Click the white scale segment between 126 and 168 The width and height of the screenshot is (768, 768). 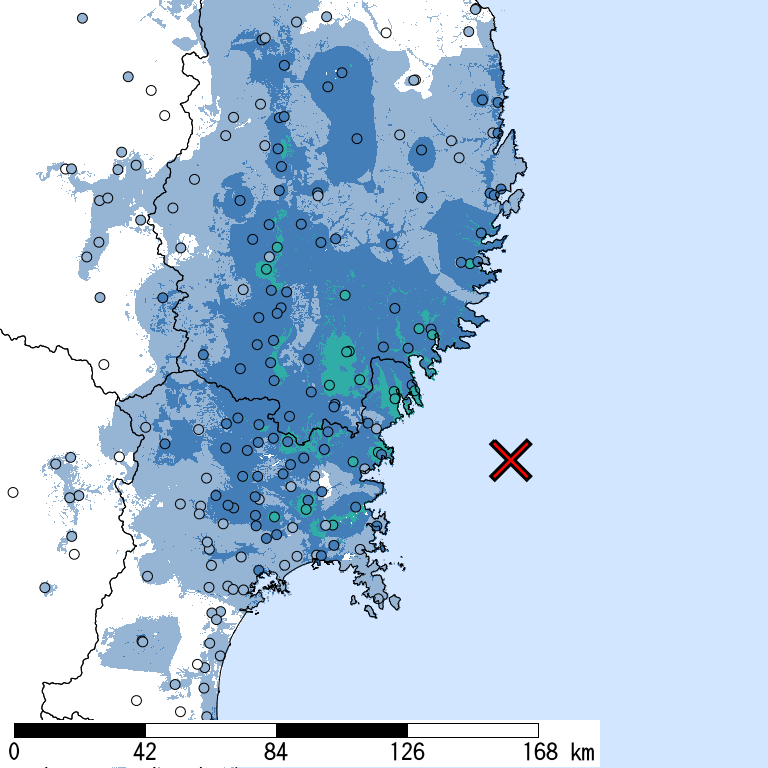[x=473, y=730]
